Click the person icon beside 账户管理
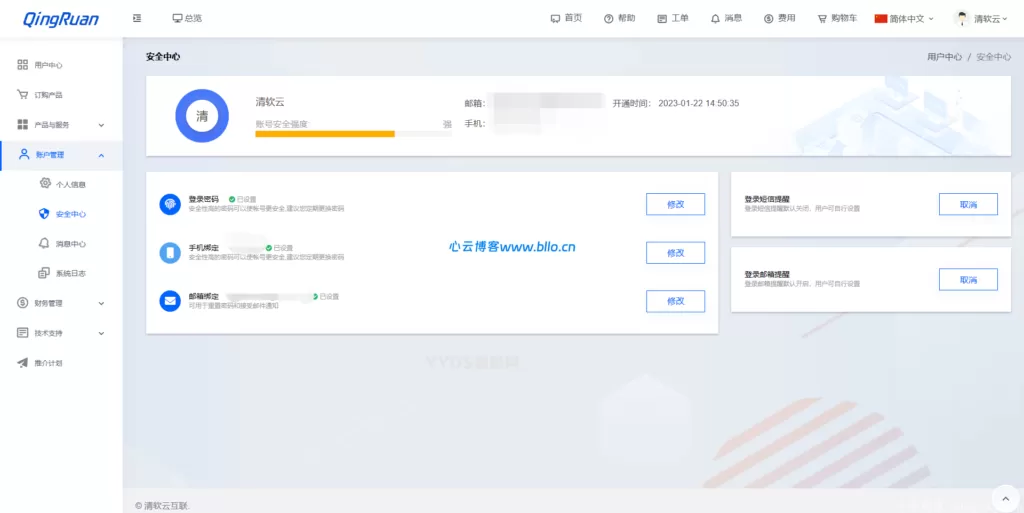 [24, 154]
